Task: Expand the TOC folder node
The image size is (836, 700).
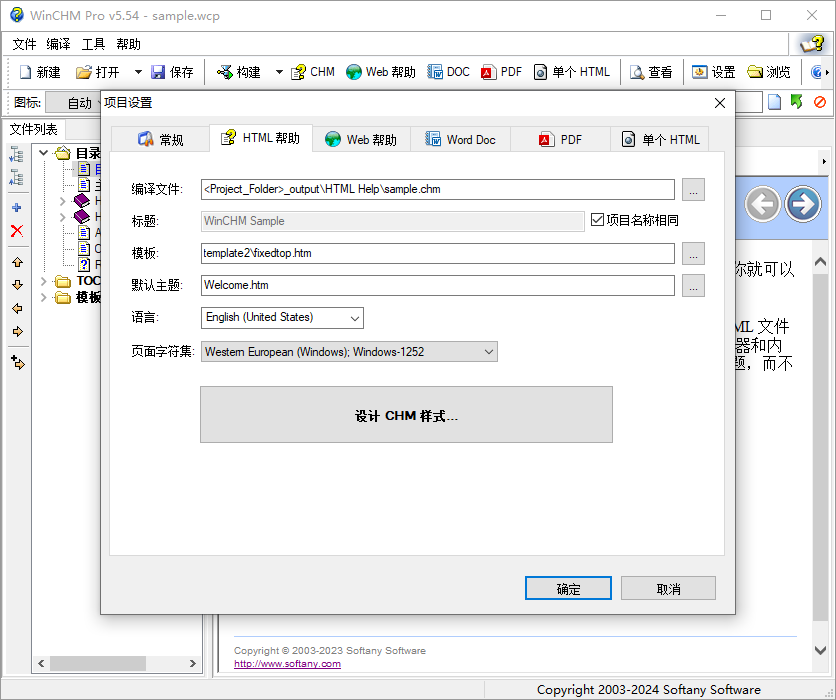Action: [44, 281]
